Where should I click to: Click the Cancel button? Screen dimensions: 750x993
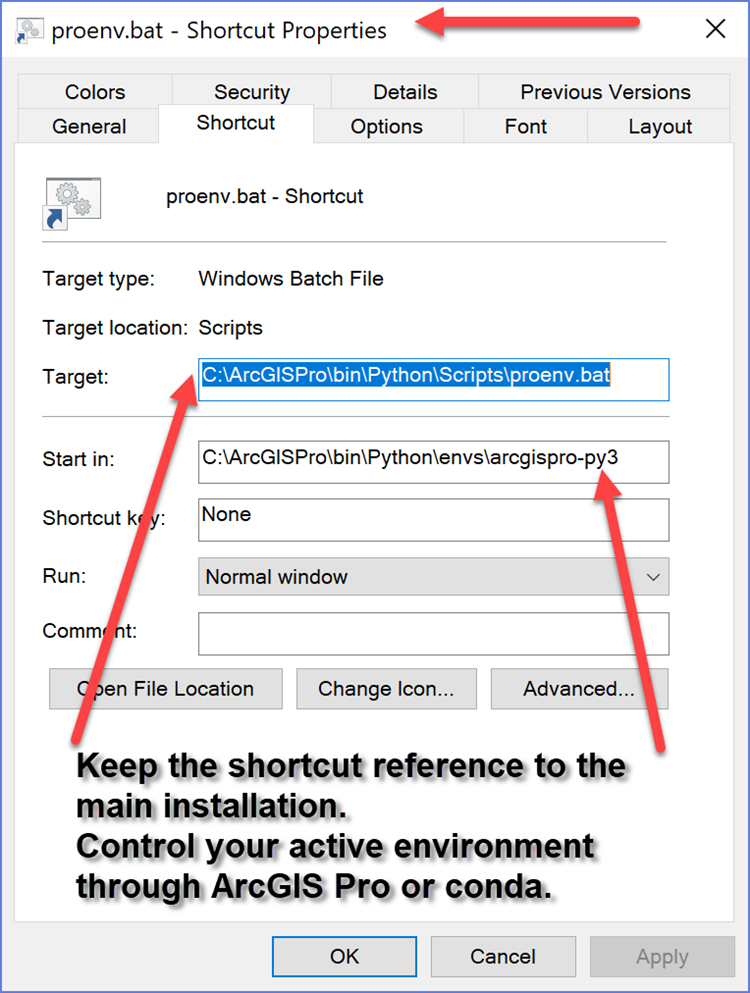503,956
